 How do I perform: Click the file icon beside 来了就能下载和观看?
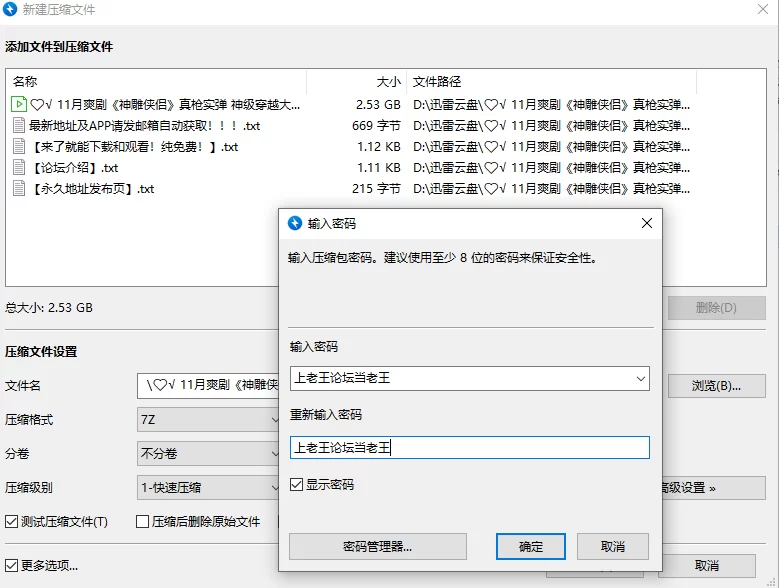(18, 147)
